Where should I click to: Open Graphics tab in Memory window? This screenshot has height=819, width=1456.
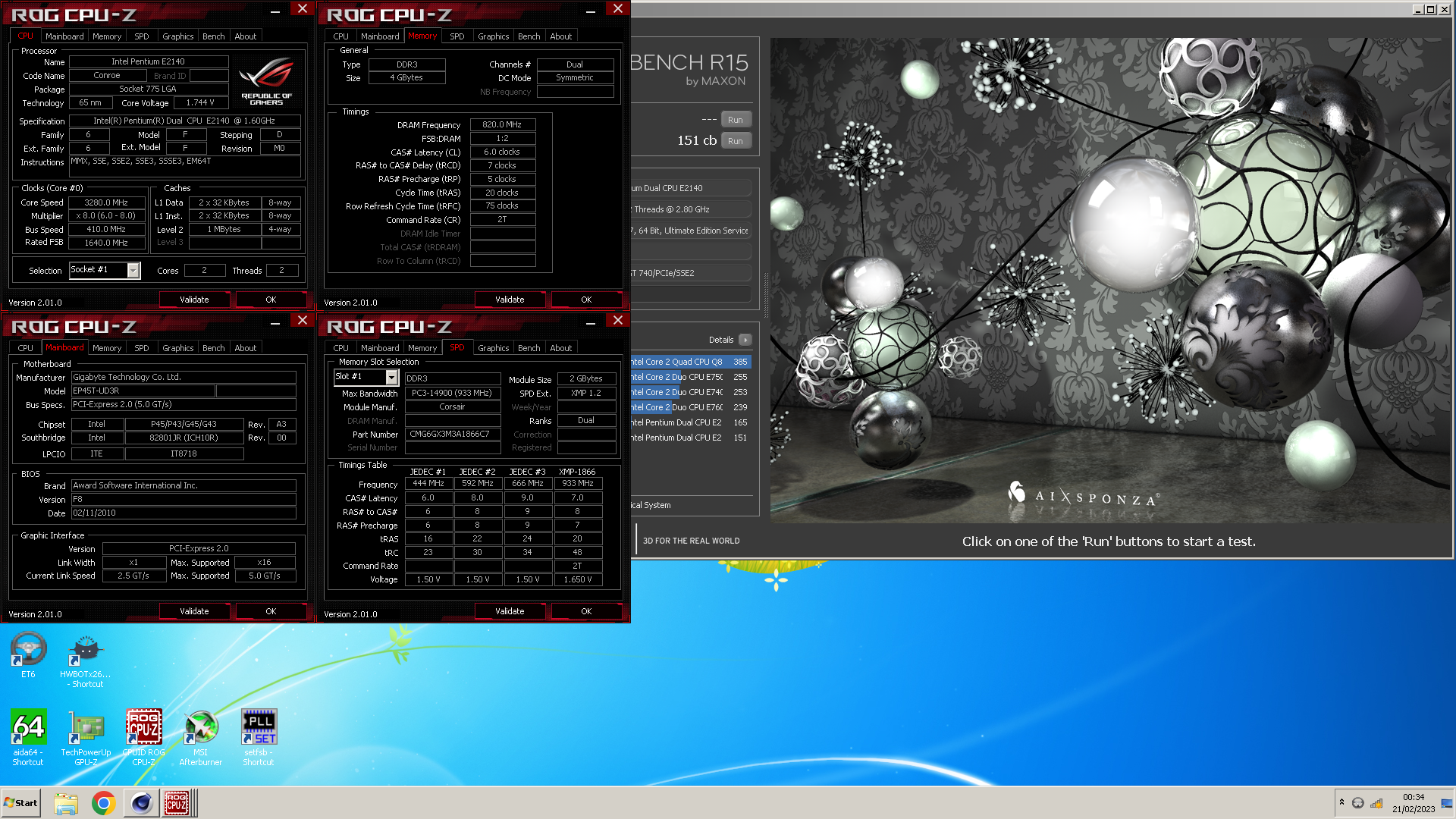[494, 36]
